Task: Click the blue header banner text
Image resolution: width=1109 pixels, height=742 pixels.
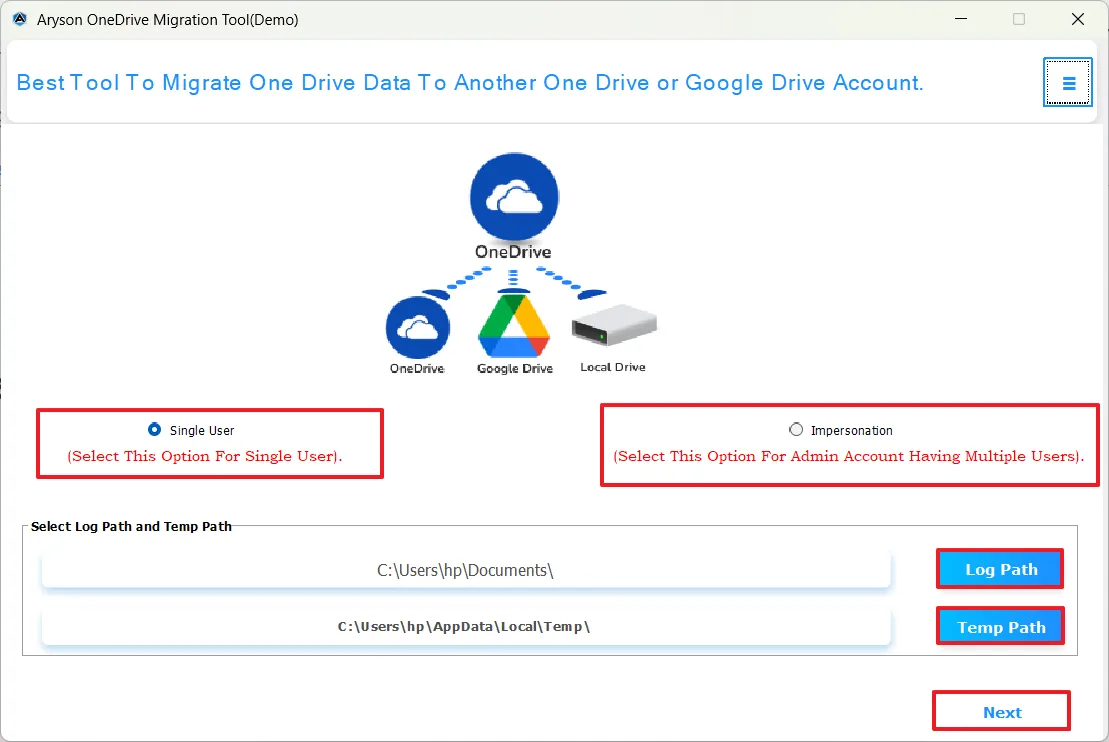Action: click(470, 83)
